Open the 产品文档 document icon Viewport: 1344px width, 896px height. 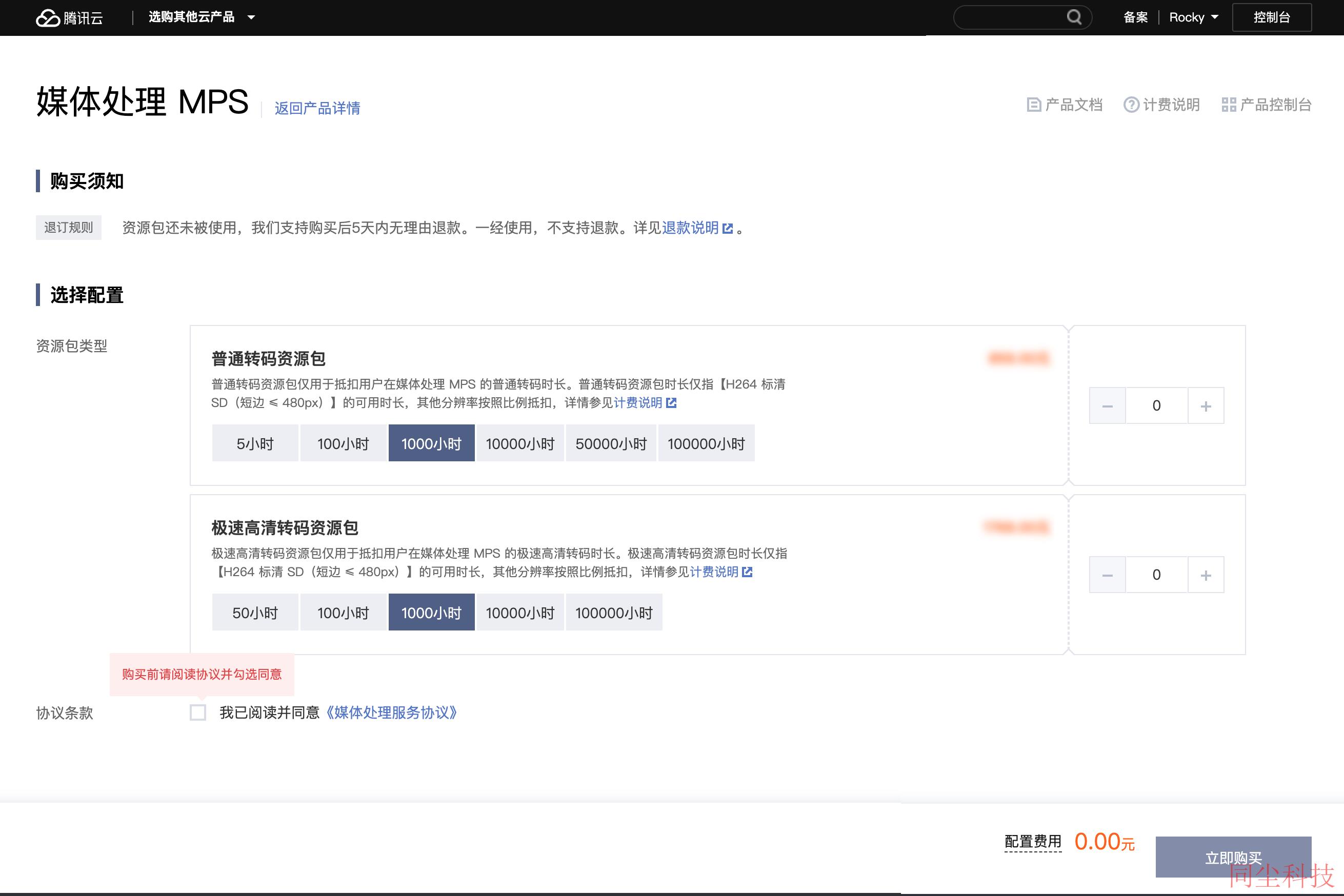click(1034, 105)
